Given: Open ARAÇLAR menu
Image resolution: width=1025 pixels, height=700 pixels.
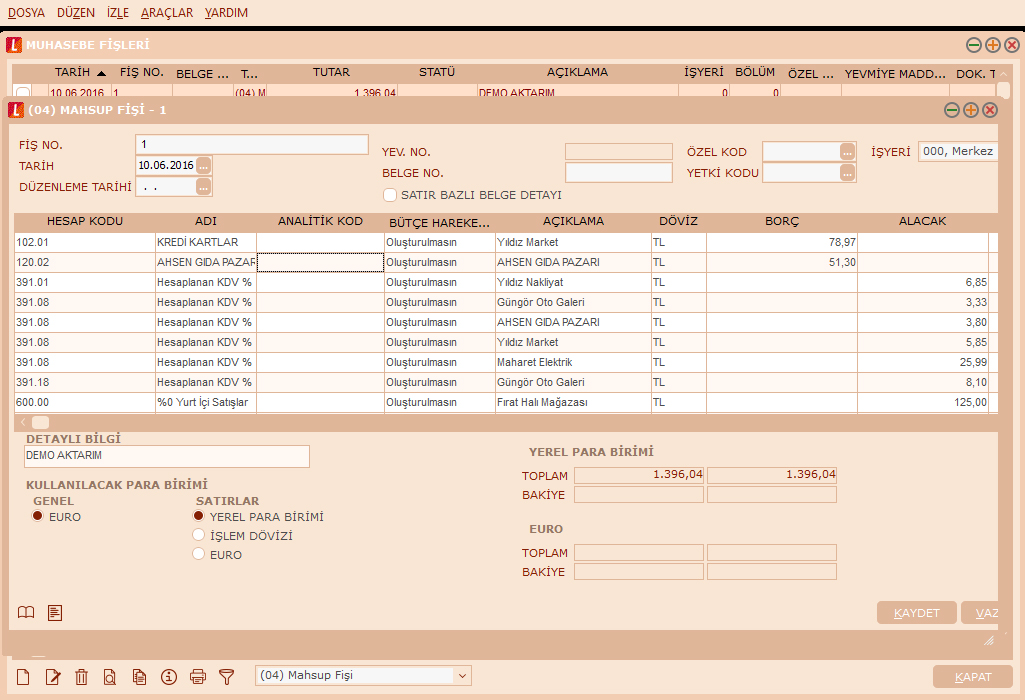Looking at the screenshot, I should (167, 12).
